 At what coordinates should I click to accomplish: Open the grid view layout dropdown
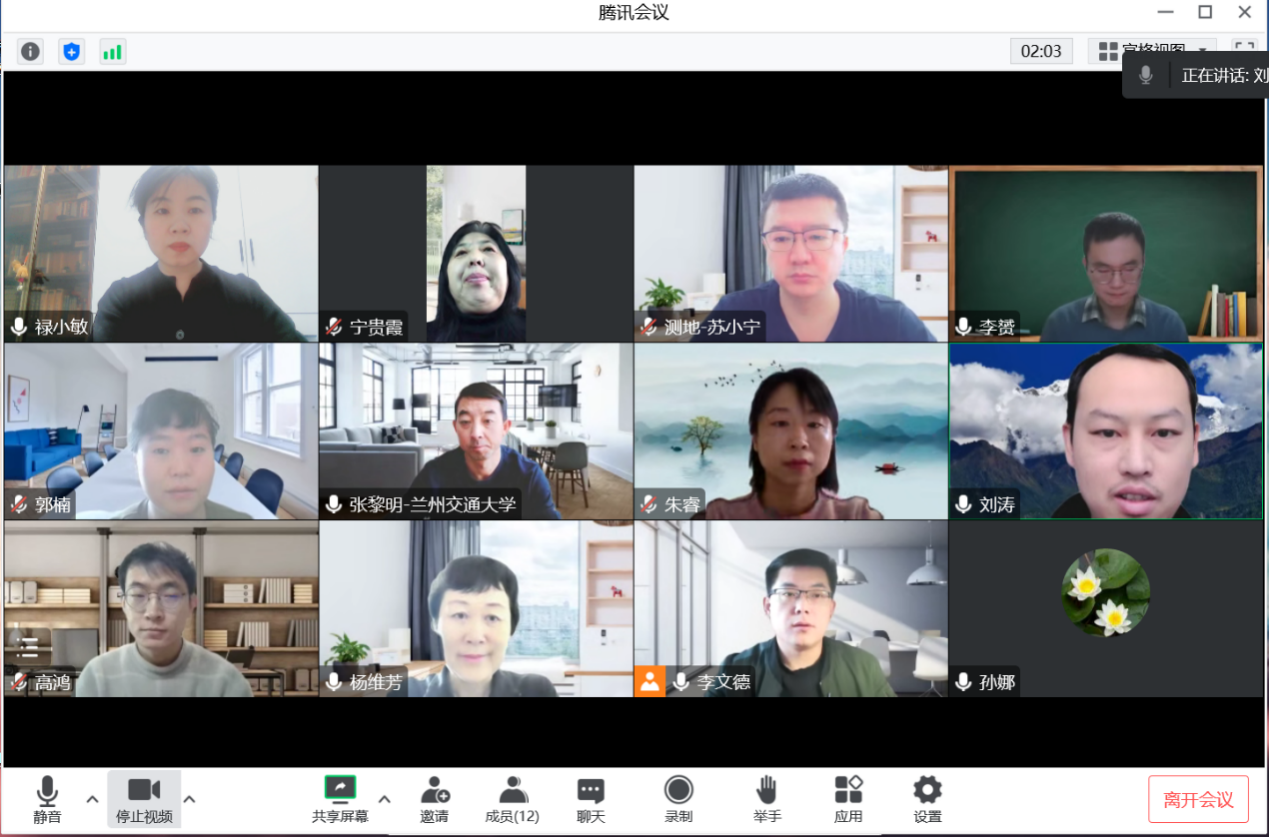pos(1152,51)
